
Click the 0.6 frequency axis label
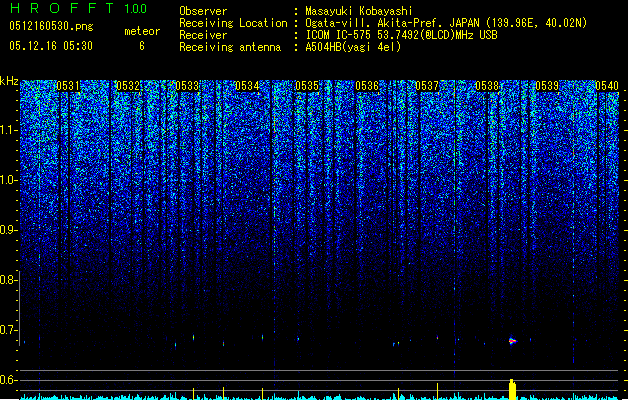click(8, 380)
